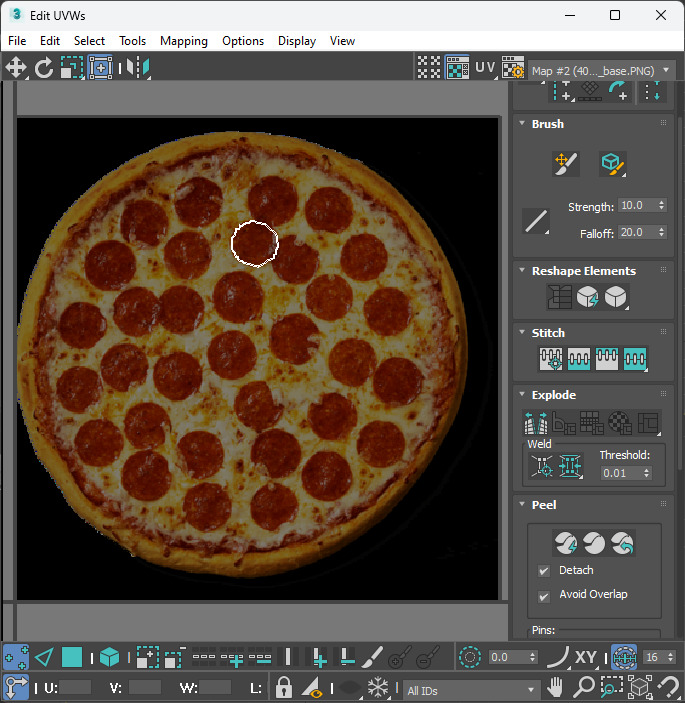Click the Flatten Custom icon
This screenshot has width=685, height=703.
tap(648, 423)
